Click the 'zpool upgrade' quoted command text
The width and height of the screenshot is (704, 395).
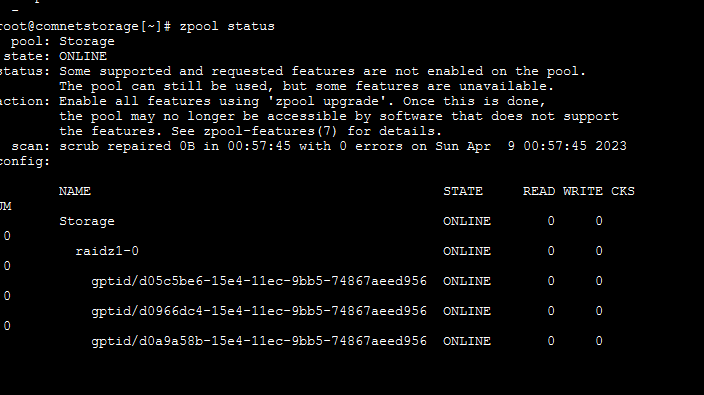point(327,101)
